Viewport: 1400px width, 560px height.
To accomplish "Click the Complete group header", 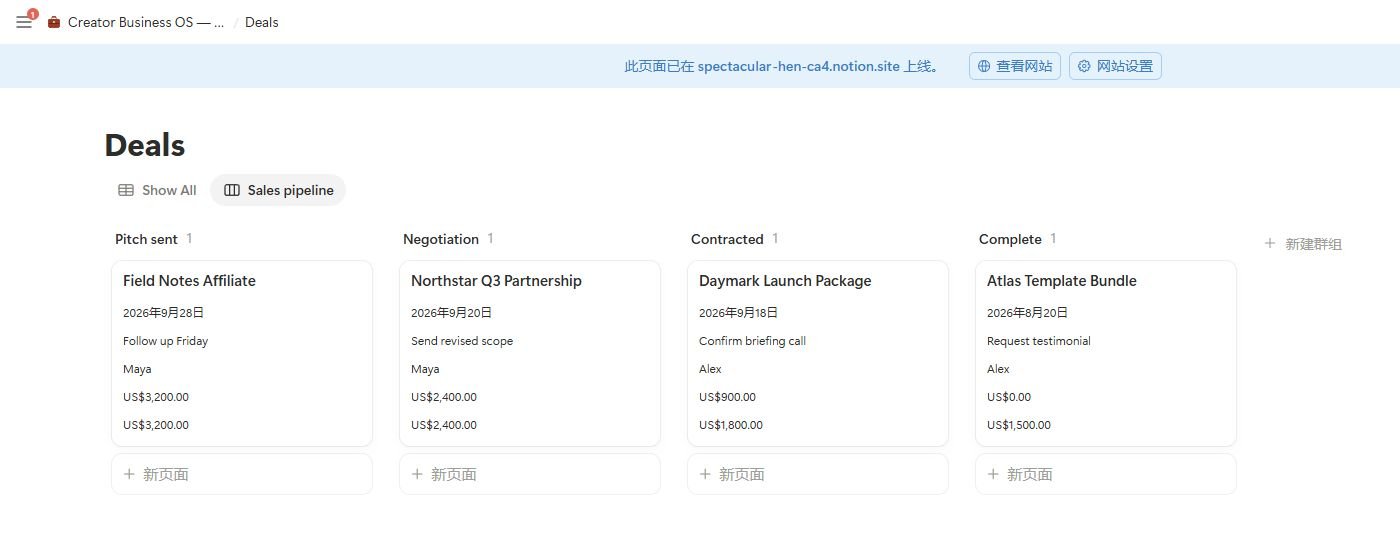I will (1010, 239).
